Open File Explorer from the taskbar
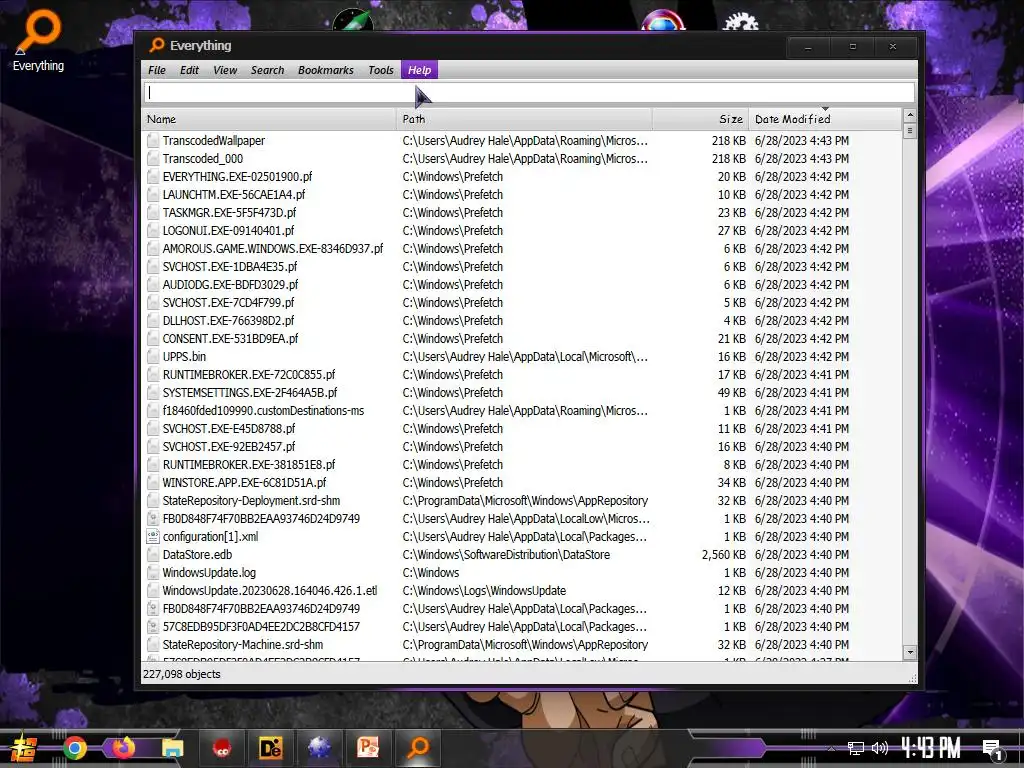The height and width of the screenshot is (768, 1024). (173, 748)
